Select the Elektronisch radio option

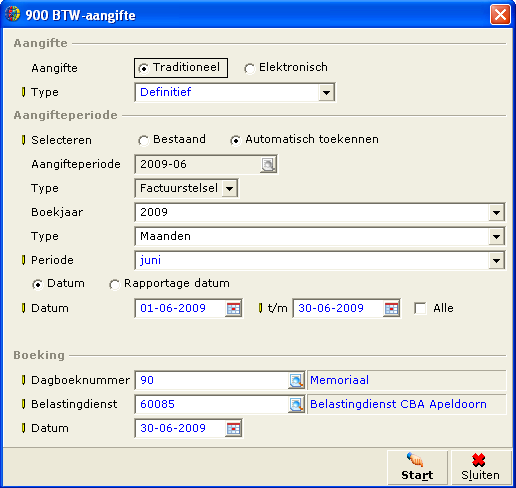point(249,69)
